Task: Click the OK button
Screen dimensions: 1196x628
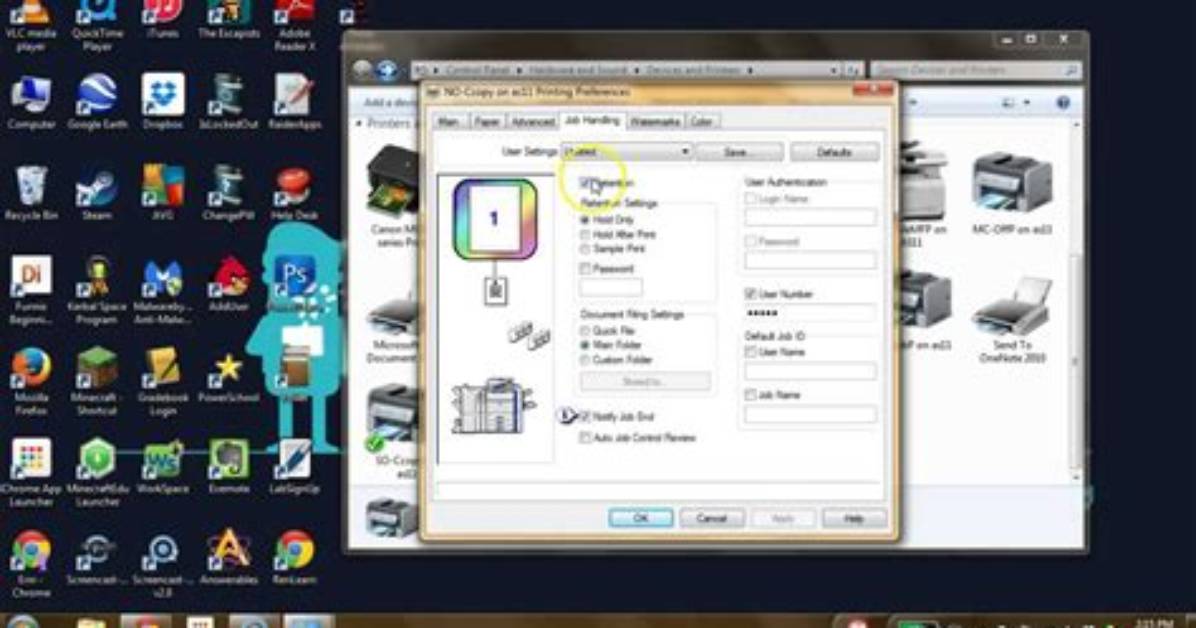Action: 641,519
